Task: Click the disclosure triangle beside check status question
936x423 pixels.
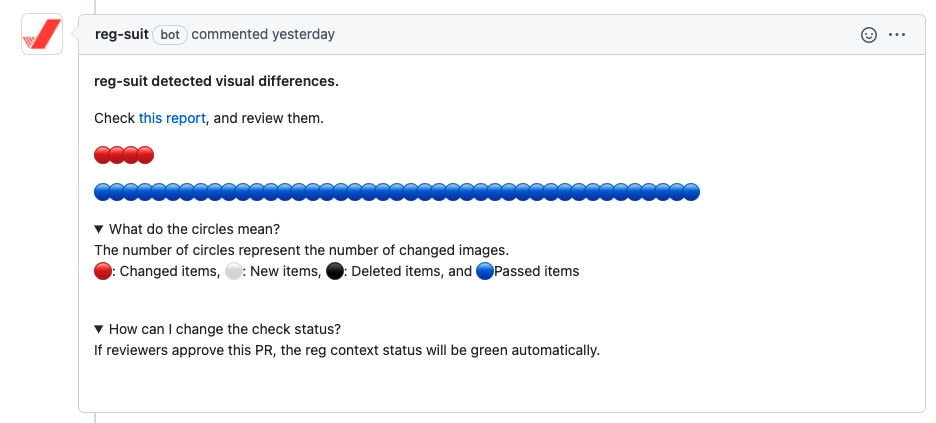Action: click(99, 329)
